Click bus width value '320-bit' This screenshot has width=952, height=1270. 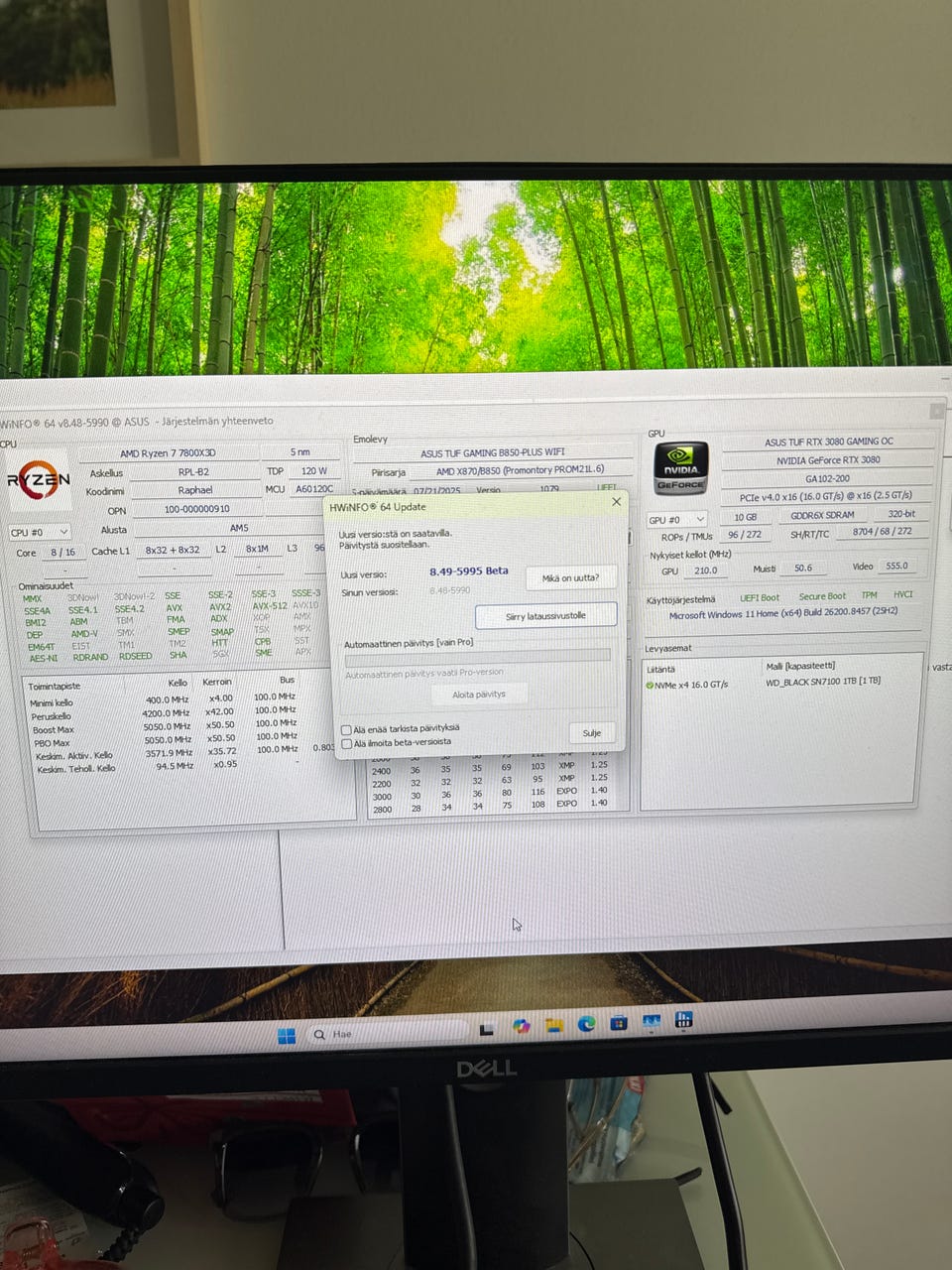pos(902,514)
